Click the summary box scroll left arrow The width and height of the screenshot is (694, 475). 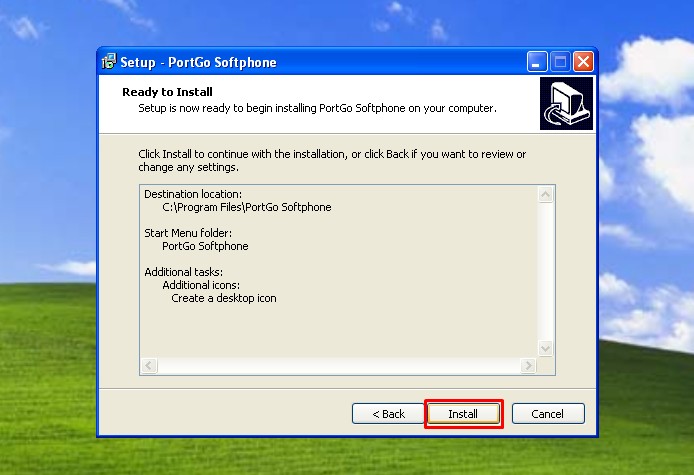pyautogui.click(x=149, y=366)
